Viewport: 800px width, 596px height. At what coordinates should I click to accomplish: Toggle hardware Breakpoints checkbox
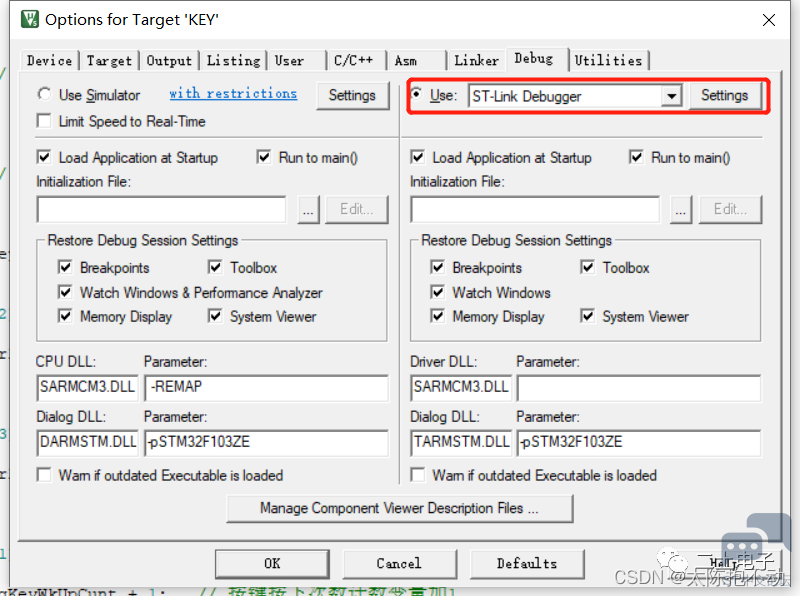pyautogui.click(x=437, y=267)
